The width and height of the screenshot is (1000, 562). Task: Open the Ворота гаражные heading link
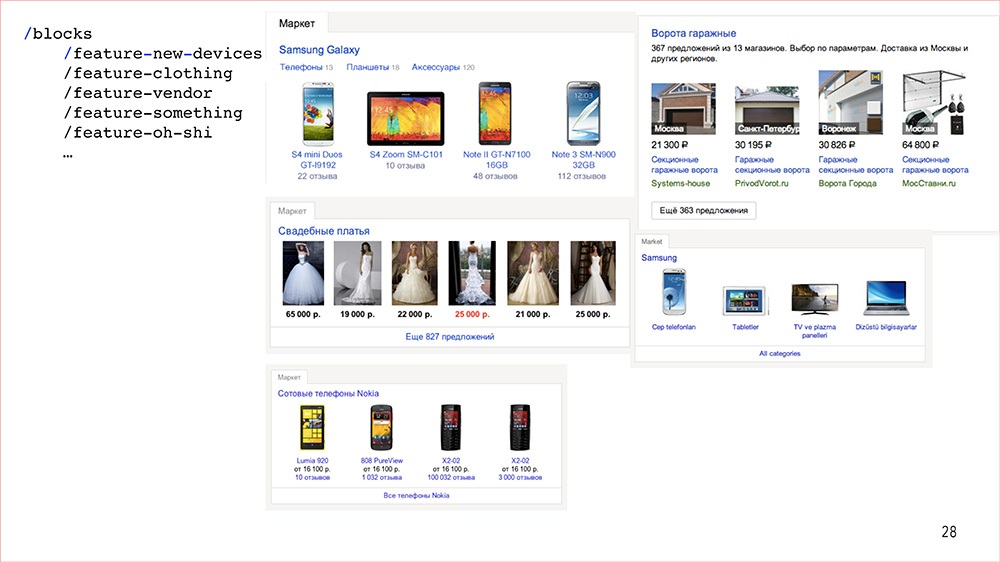pyautogui.click(x=693, y=33)
